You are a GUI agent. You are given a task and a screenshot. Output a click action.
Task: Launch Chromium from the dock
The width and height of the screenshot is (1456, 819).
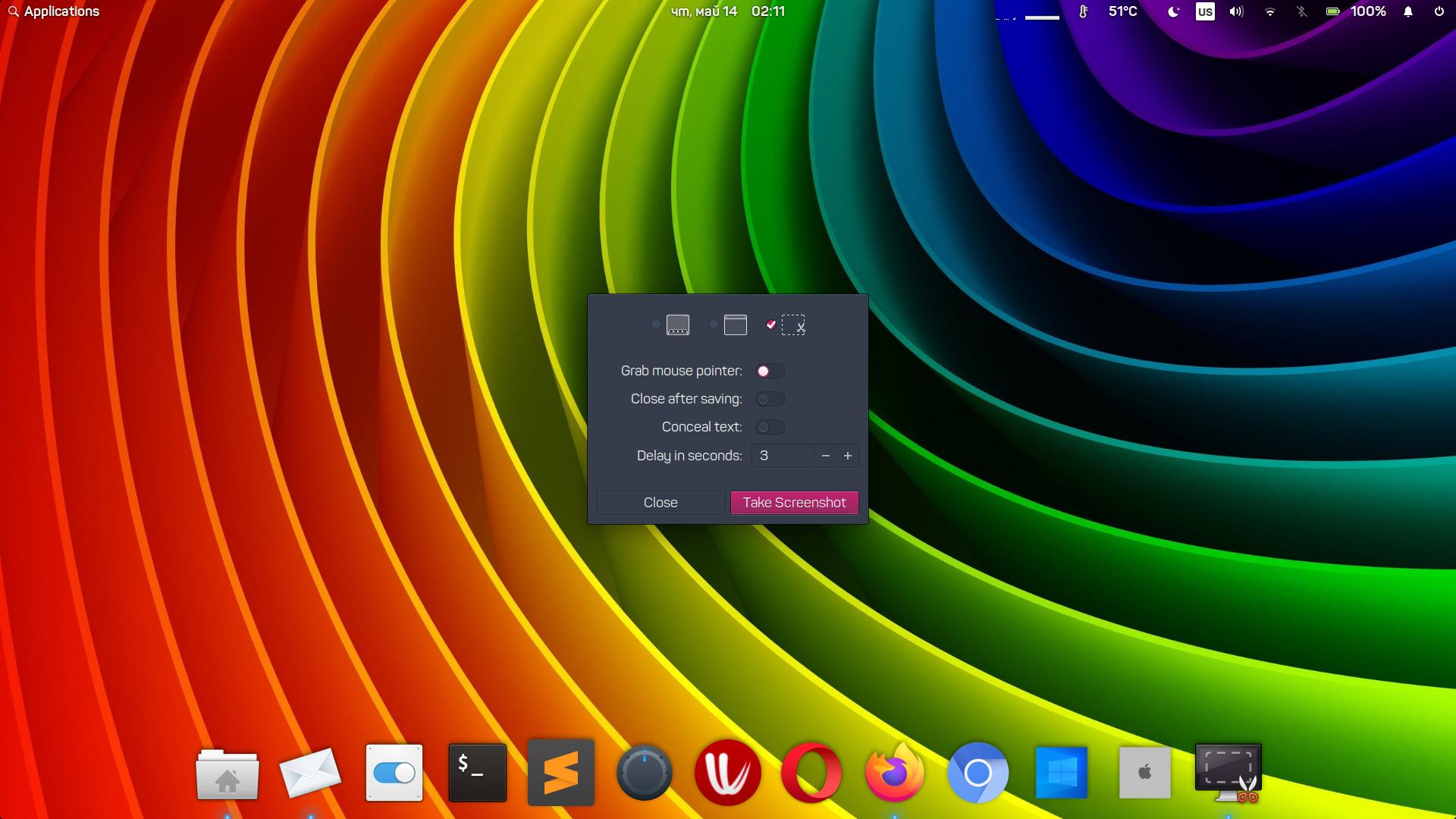point(978,773)
